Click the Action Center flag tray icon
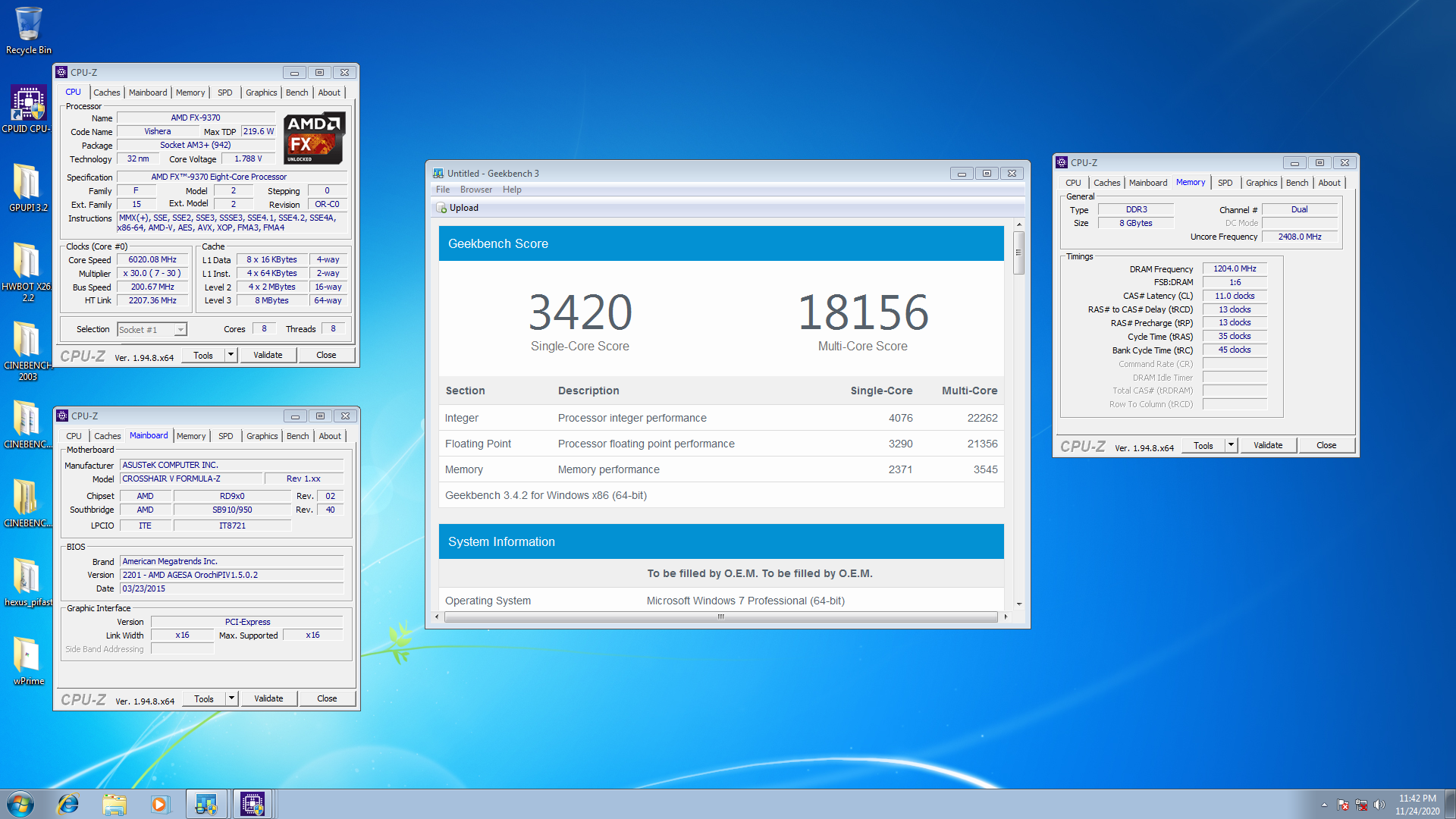This screenshot has height=819, width=1456. point(1343,805)
